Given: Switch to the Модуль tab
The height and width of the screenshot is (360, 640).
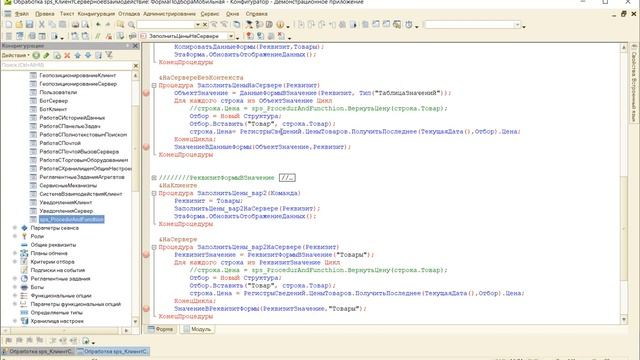Looking at the screenshot, I should [x=198, y=329].
